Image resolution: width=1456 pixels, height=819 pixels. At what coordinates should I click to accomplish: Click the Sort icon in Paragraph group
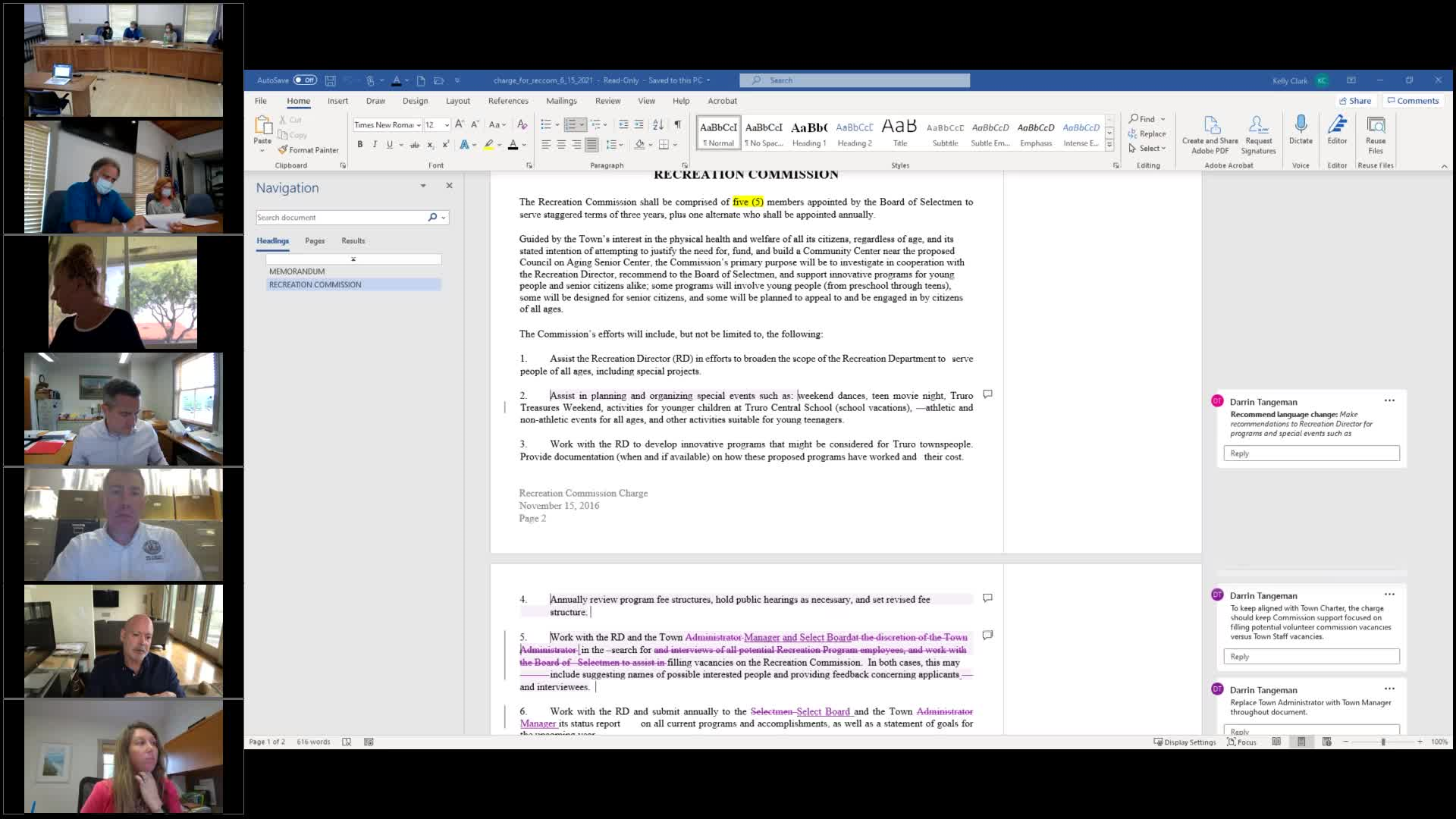click(657, 124)
